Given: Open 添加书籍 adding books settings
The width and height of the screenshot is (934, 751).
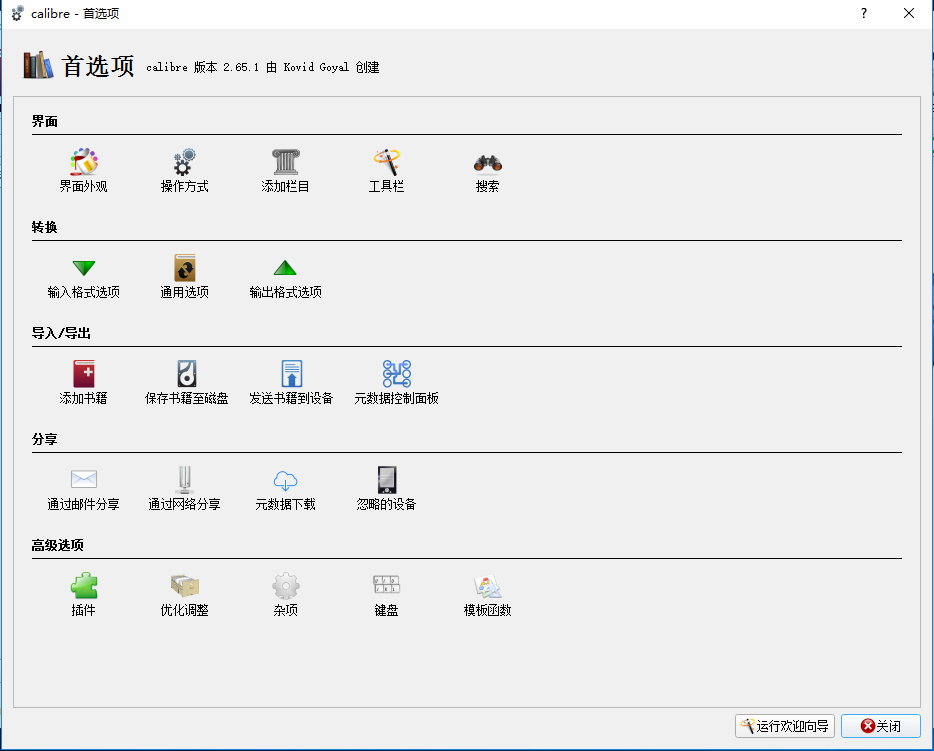Looking at the screenshot, I should (x=83, y=383).
